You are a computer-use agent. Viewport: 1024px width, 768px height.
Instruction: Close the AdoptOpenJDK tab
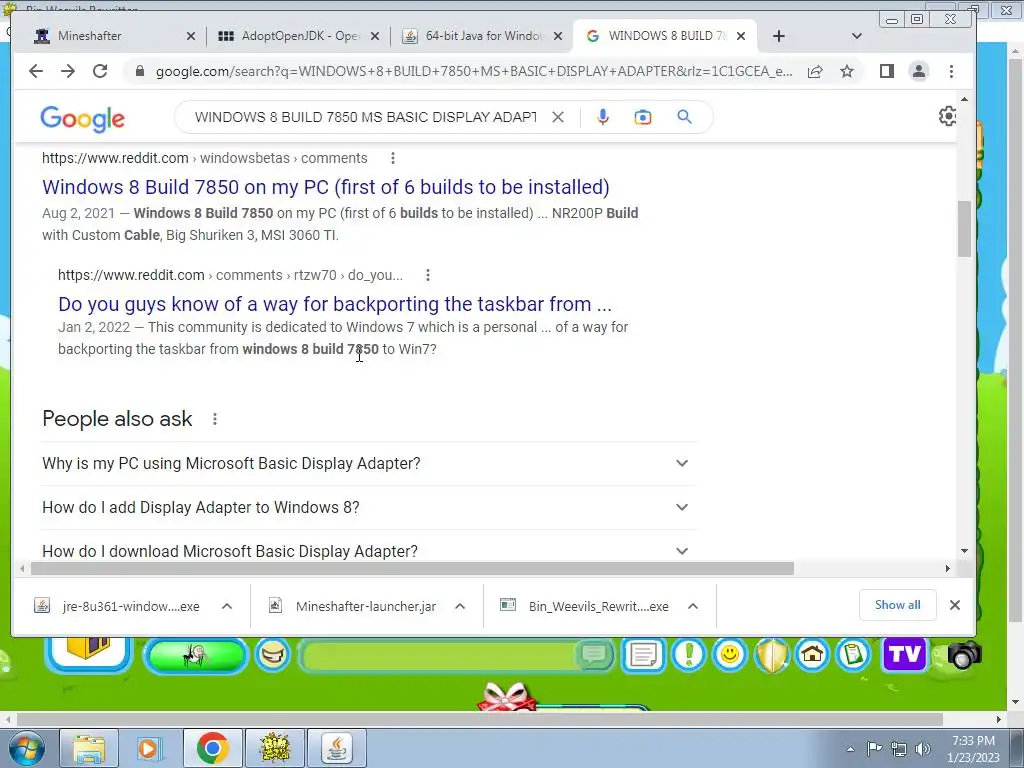[375, 37]
